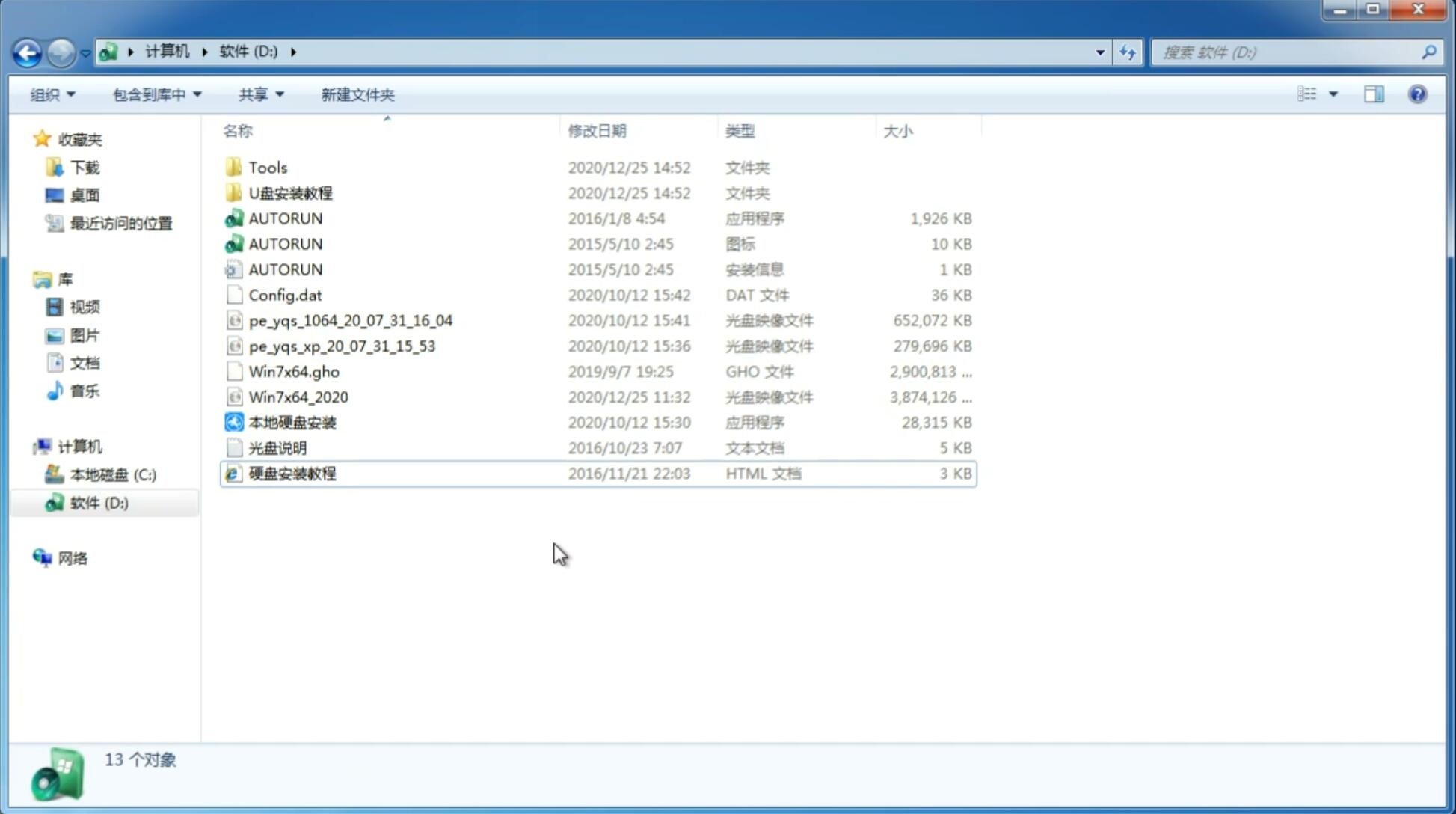Launch 本地硬盘安装 application
1456x814 pixels.
[x=291, y=422]
